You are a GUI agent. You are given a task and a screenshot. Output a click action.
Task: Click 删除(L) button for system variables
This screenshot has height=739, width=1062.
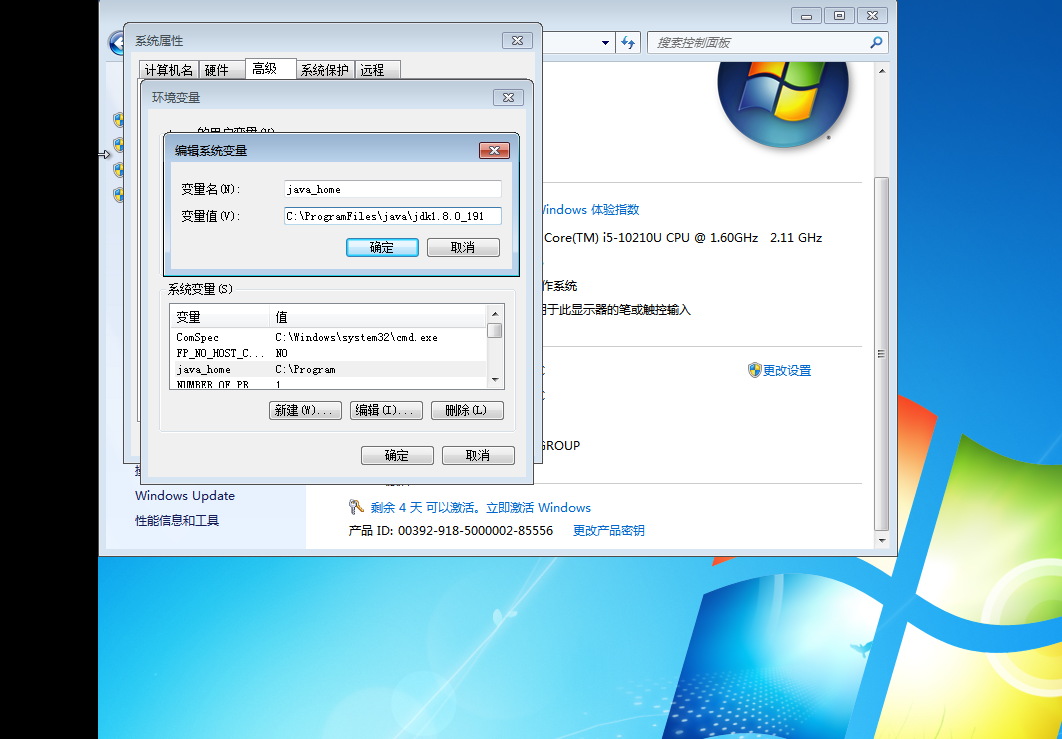467,410
